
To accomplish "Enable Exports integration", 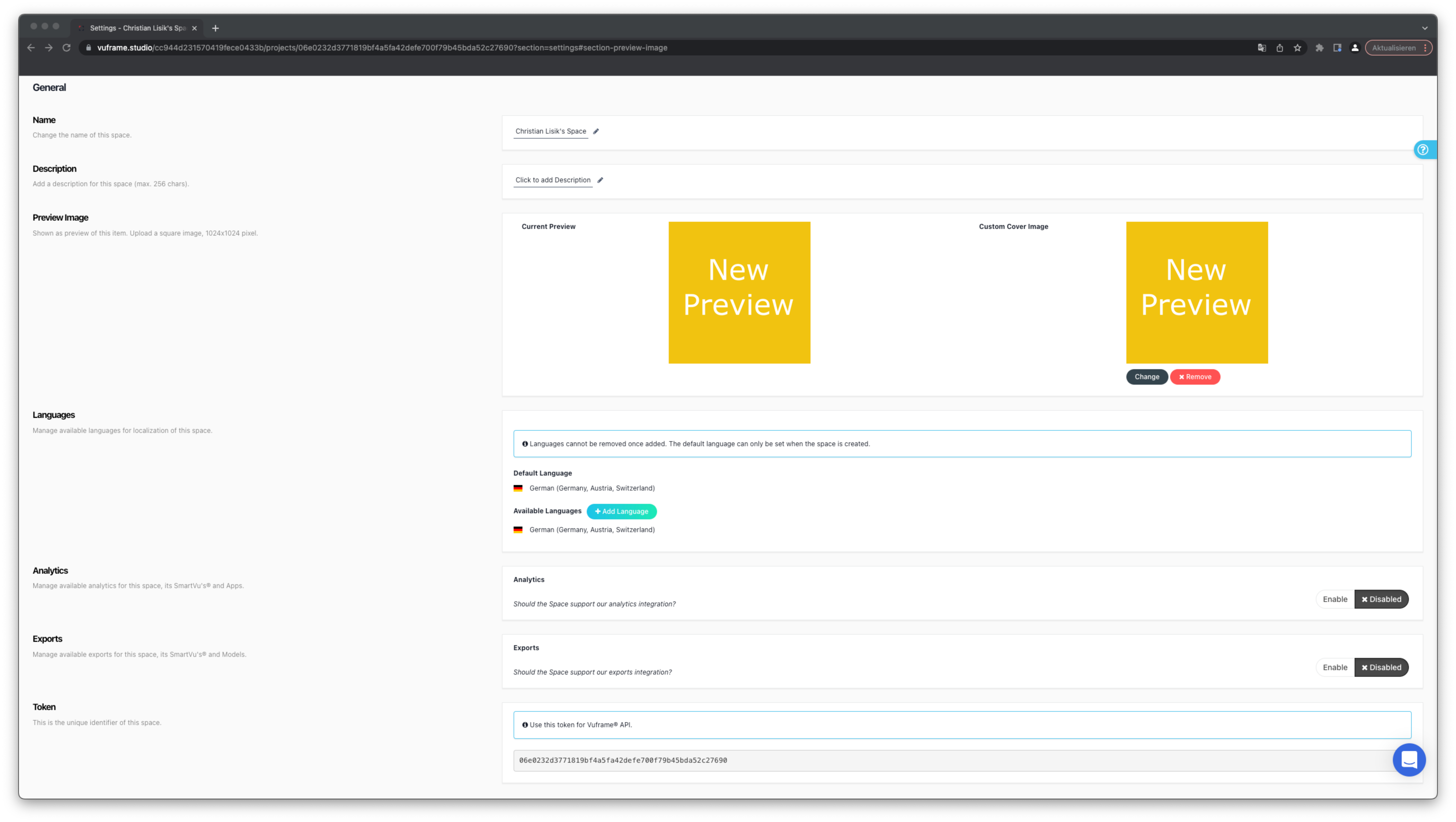I will (x=1335, y=668).
